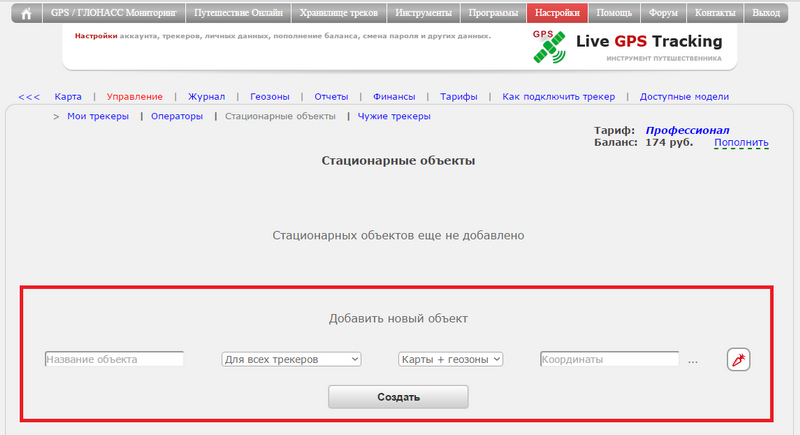800x435 pixels.
Task: Click 'Выход' to log out
Action: pyautogui.click(x=766, y=14)
